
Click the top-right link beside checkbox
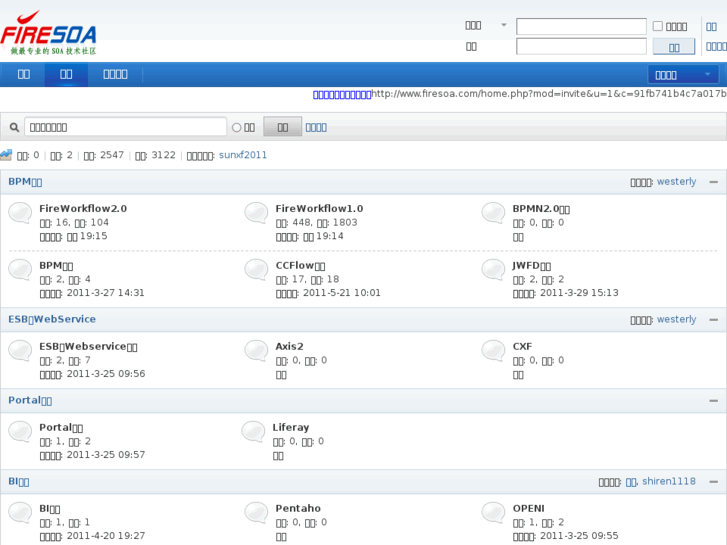(711, 26)
